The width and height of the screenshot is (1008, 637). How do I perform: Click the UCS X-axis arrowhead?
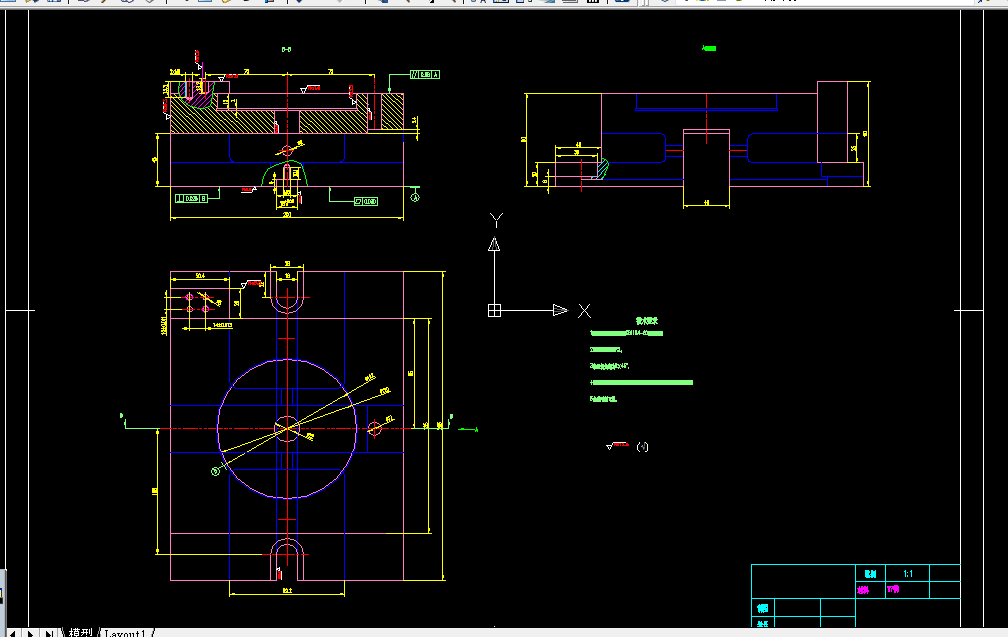tap(561, 310)
